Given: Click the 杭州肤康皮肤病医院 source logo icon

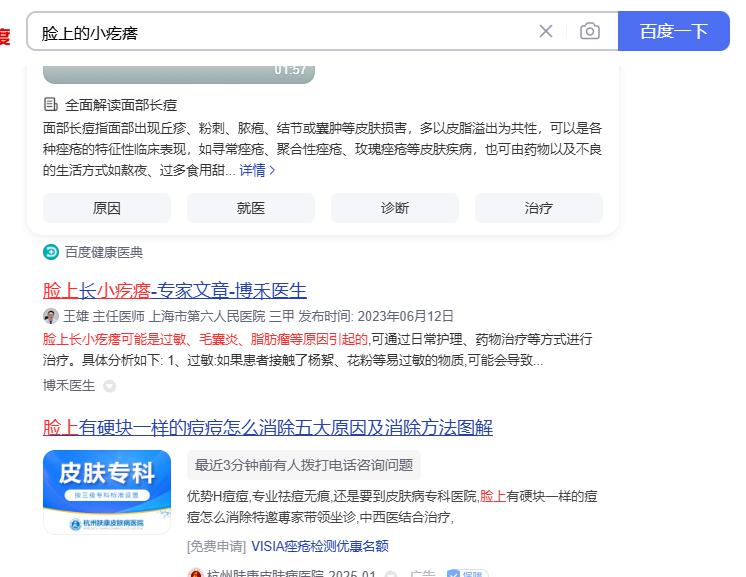Looking at the screenshot, I should (x=196, y=573).
